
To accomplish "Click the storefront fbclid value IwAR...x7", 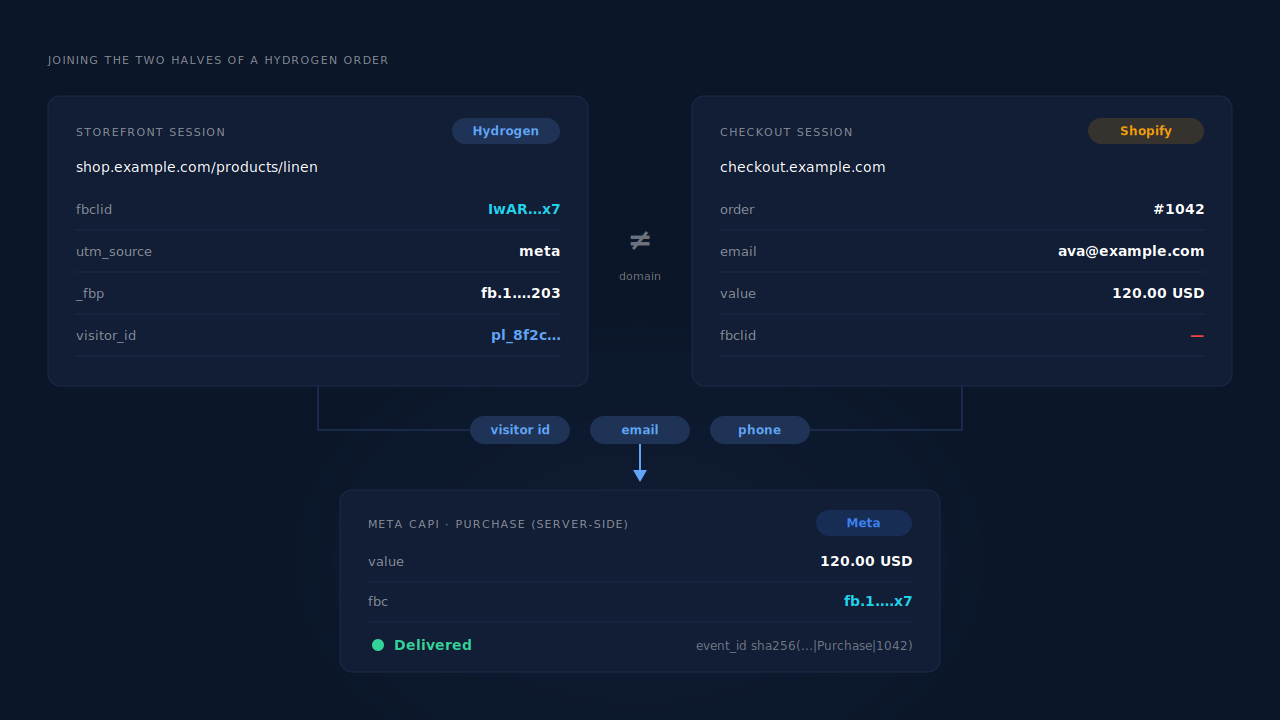I will point(524,209).
